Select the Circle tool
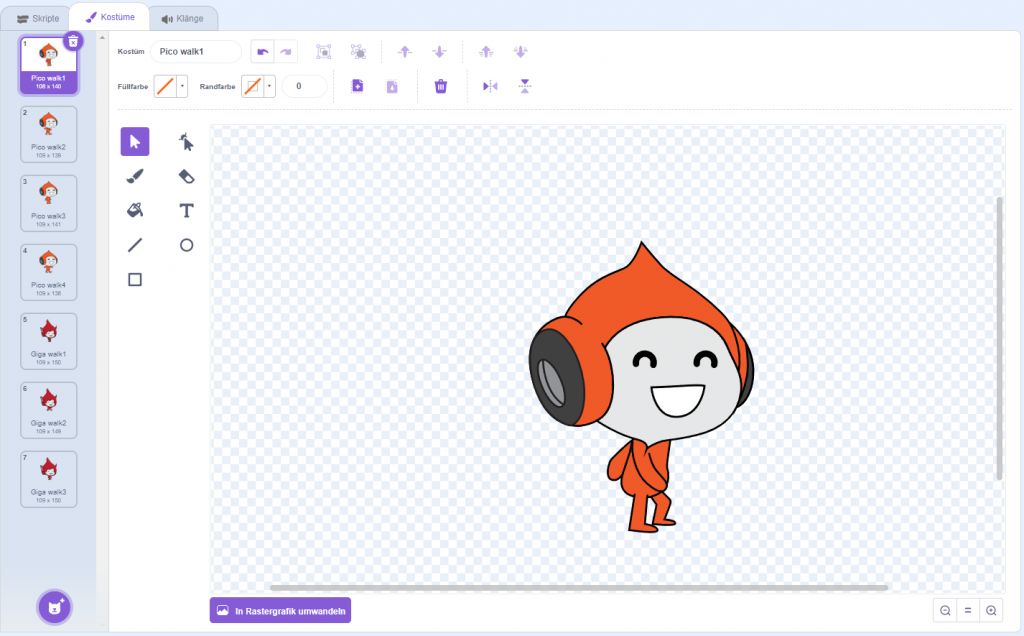 pyautogui.click(x=186, y=245)
